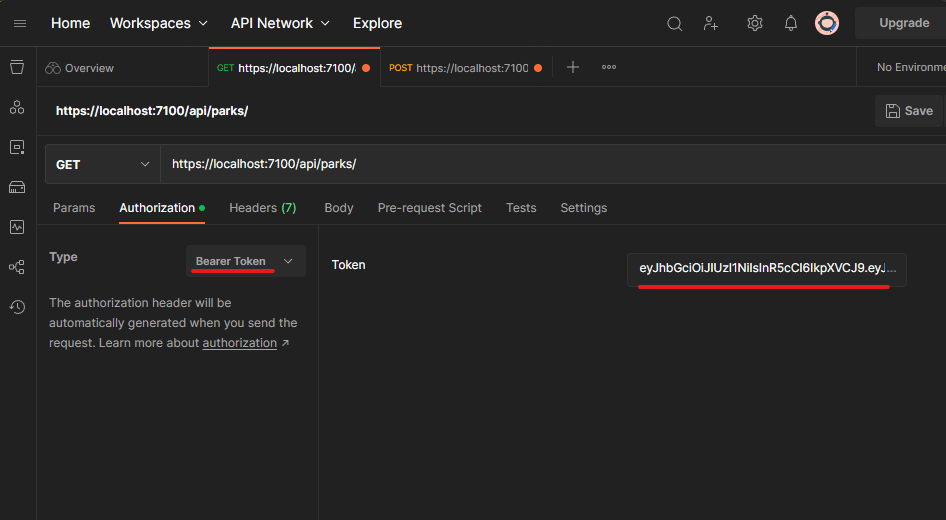Open the Headers (7) tab
The image size is (946, 520).
coord(262,208)
